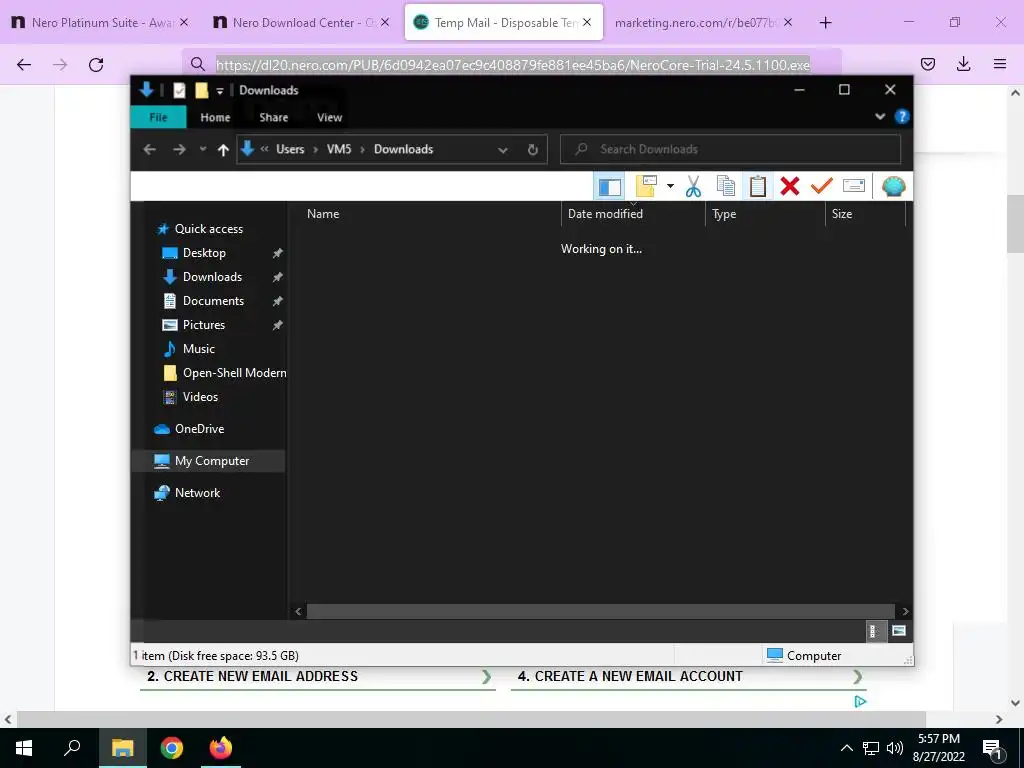Go back in Explorer navigation
Viewport: 1024px width, 768px height.
coord(150,150)
